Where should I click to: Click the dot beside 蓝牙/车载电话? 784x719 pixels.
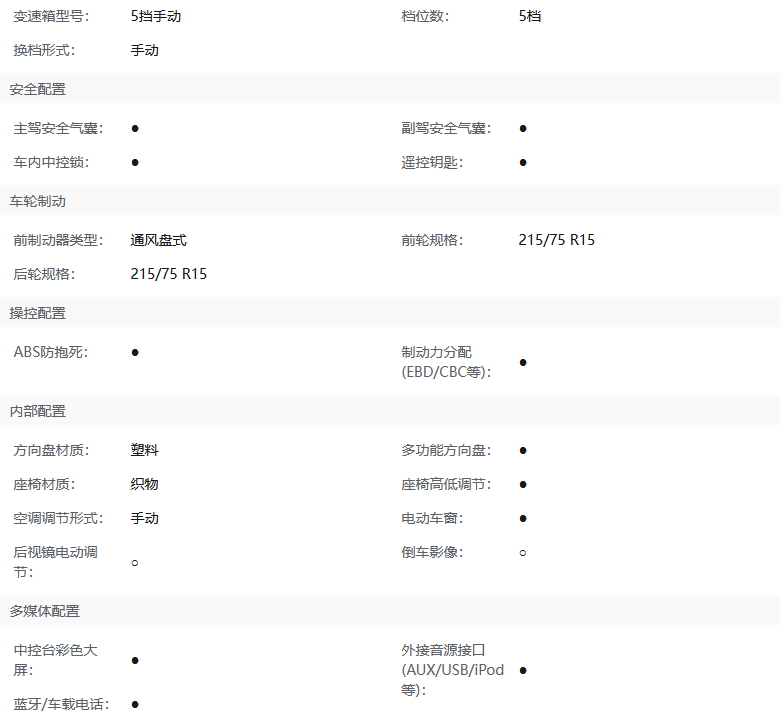[135, 704]
